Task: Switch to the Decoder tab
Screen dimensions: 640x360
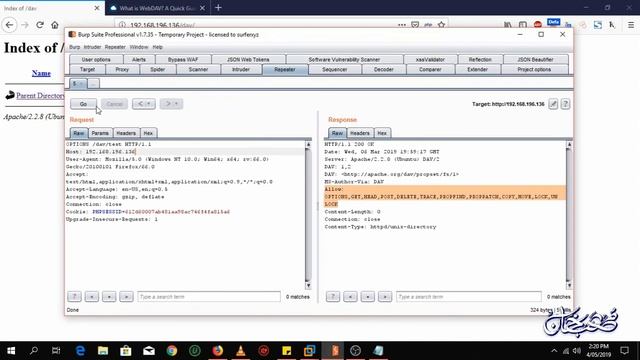Action: [384, 69]
